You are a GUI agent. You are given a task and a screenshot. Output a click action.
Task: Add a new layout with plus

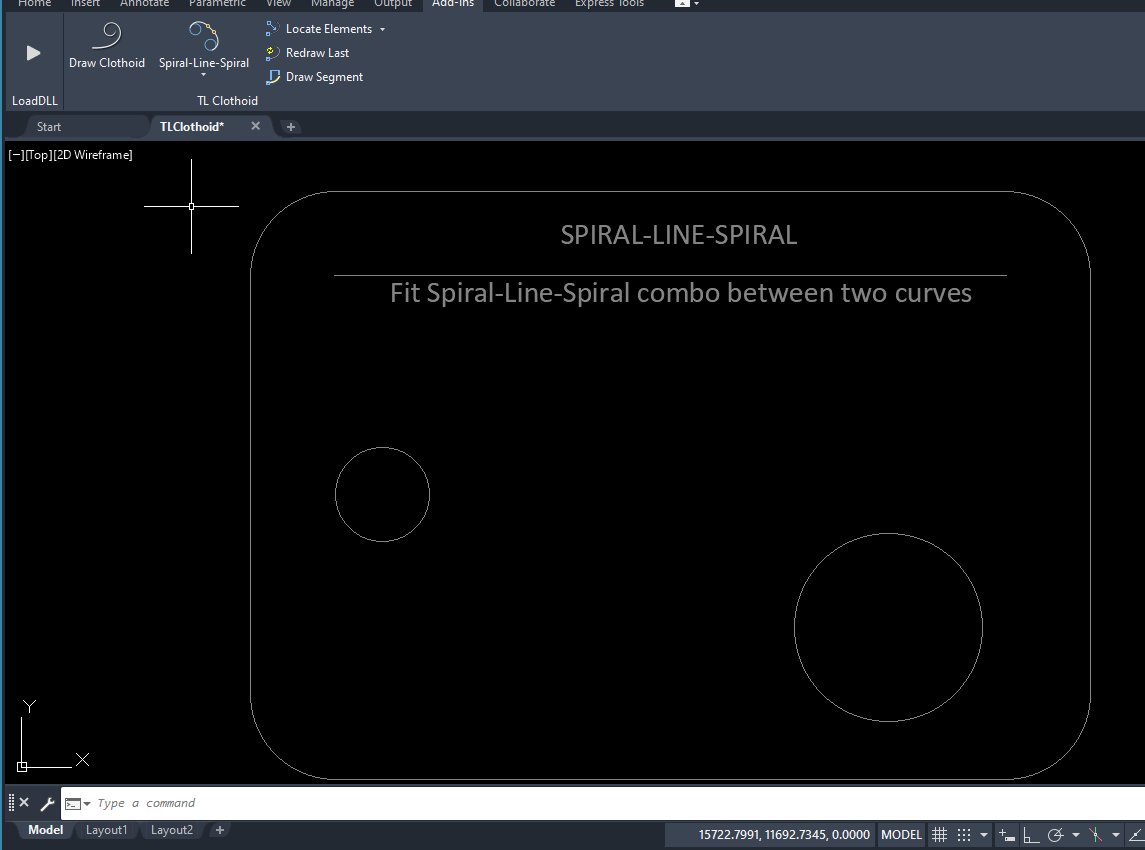point(220,830)
